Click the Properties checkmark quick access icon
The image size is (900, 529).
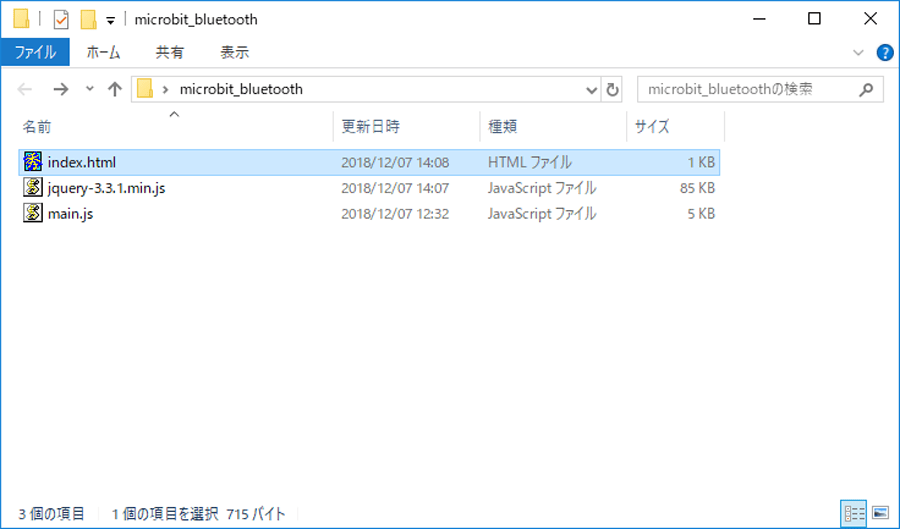pyautogui.click(x=61, y=20)
